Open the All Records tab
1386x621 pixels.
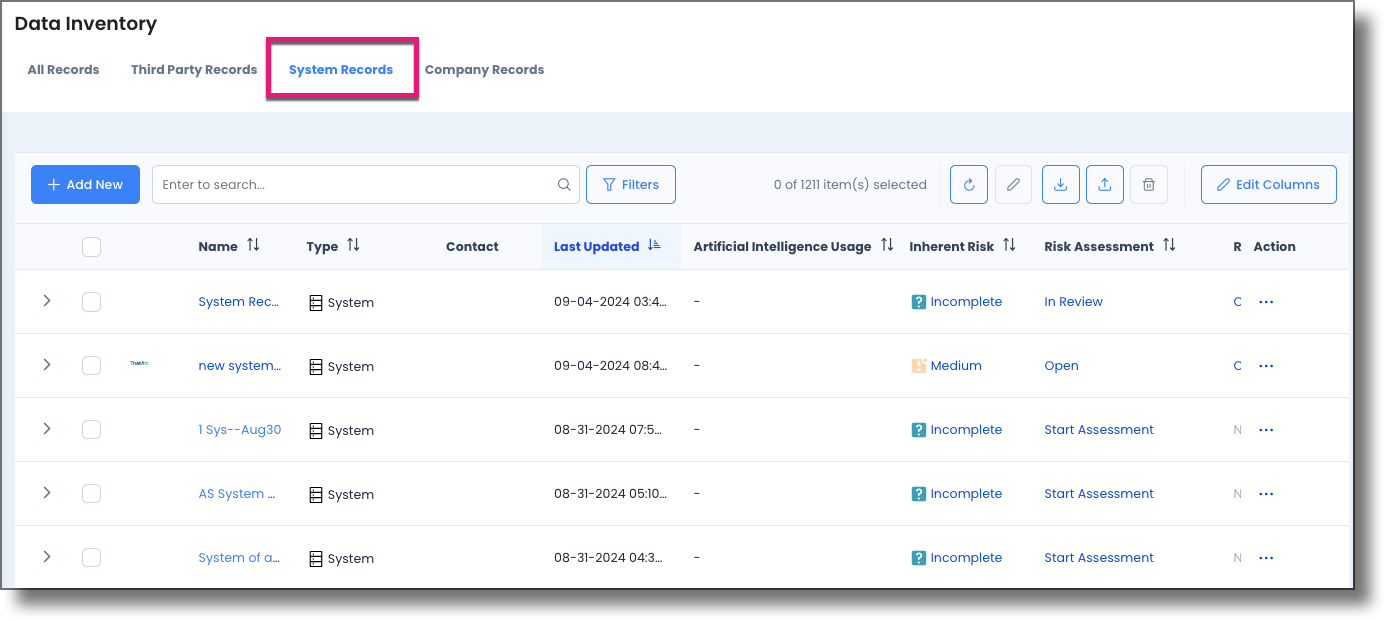[62, 69]
